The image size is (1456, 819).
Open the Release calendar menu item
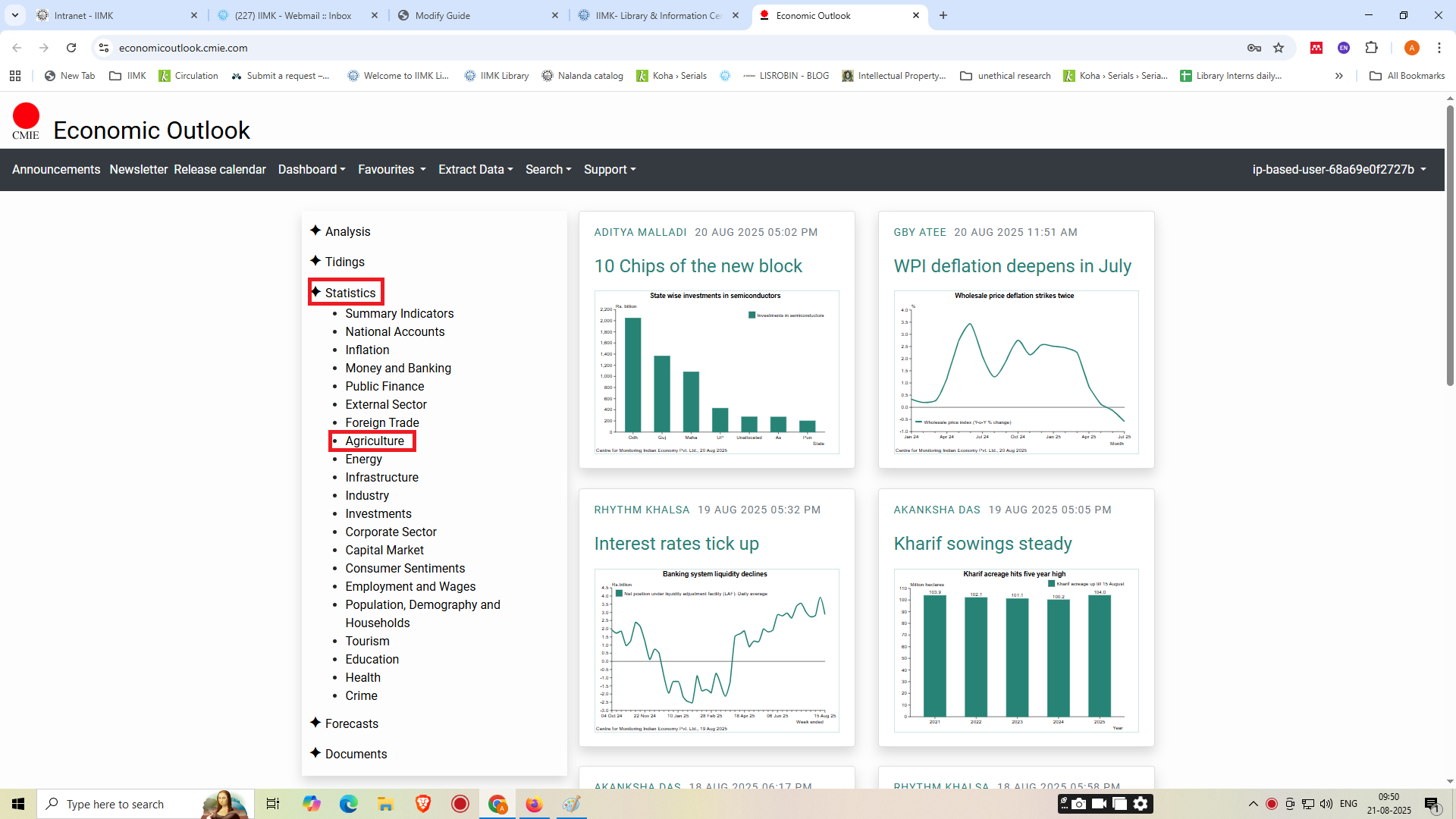219,169
